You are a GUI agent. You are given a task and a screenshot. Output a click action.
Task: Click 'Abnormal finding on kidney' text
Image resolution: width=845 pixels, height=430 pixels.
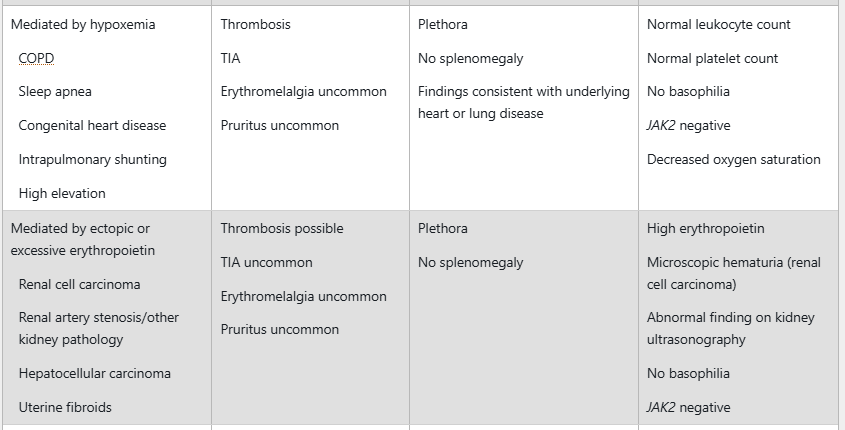[x=731, y=317]
